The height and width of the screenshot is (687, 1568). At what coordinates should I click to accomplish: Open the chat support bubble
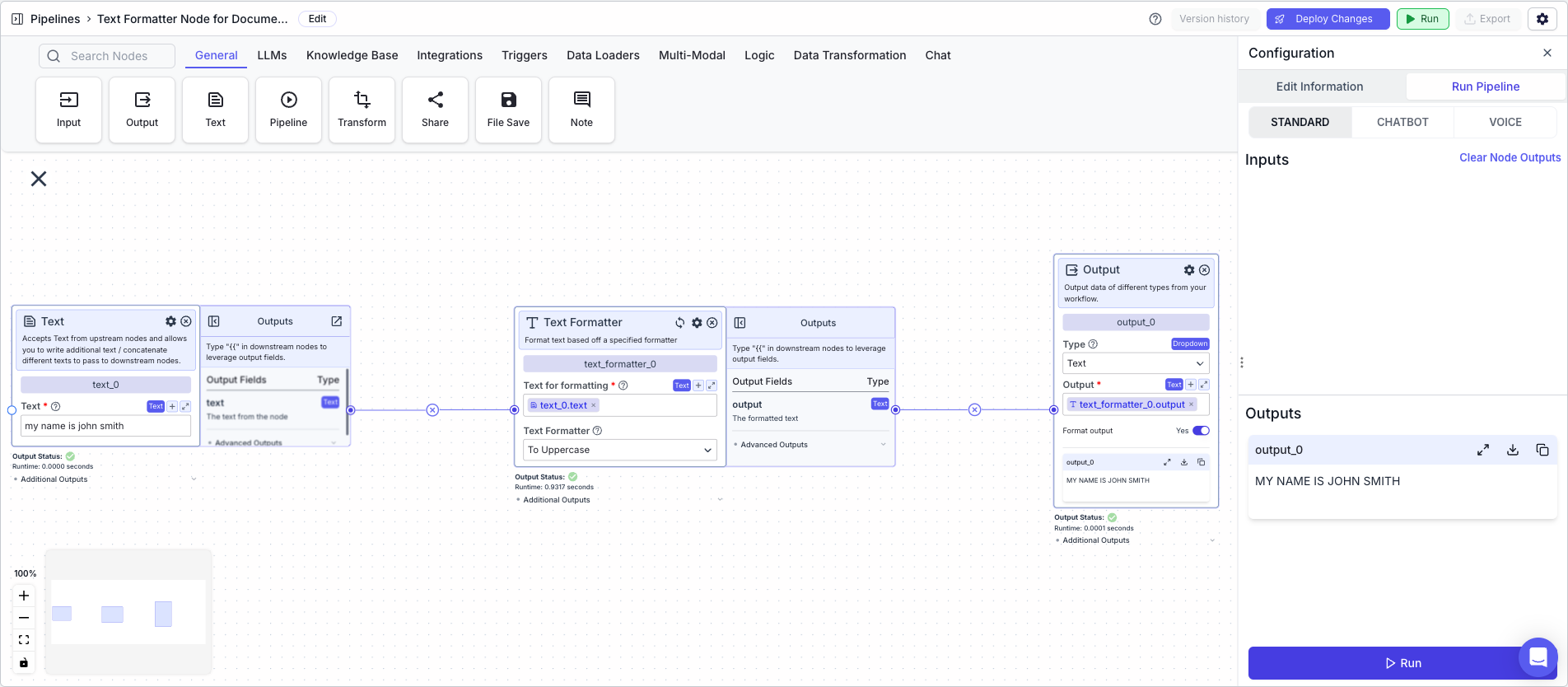(1538, 657)
